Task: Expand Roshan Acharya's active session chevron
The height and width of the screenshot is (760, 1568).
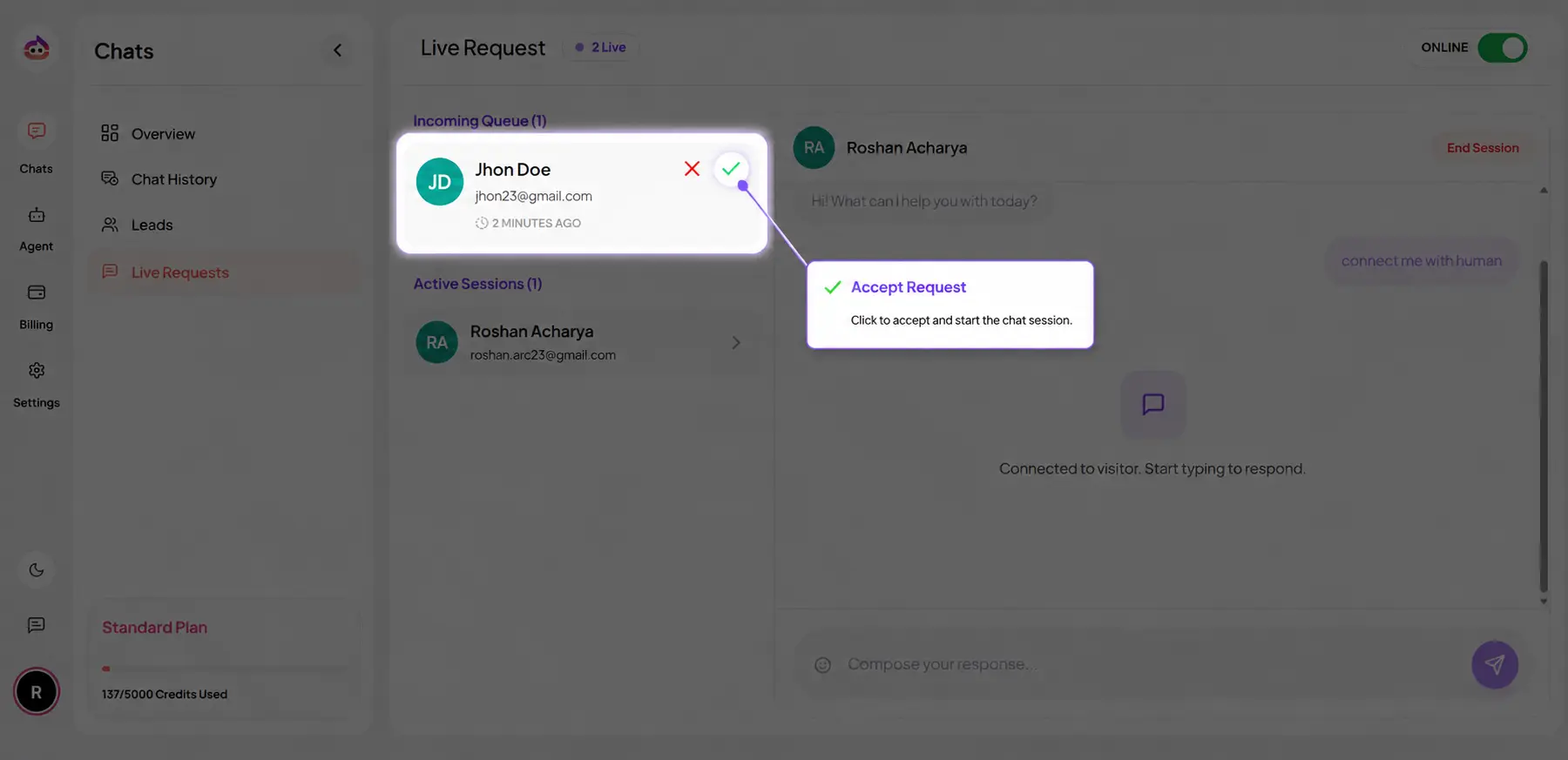Action: tap(736, 343)
